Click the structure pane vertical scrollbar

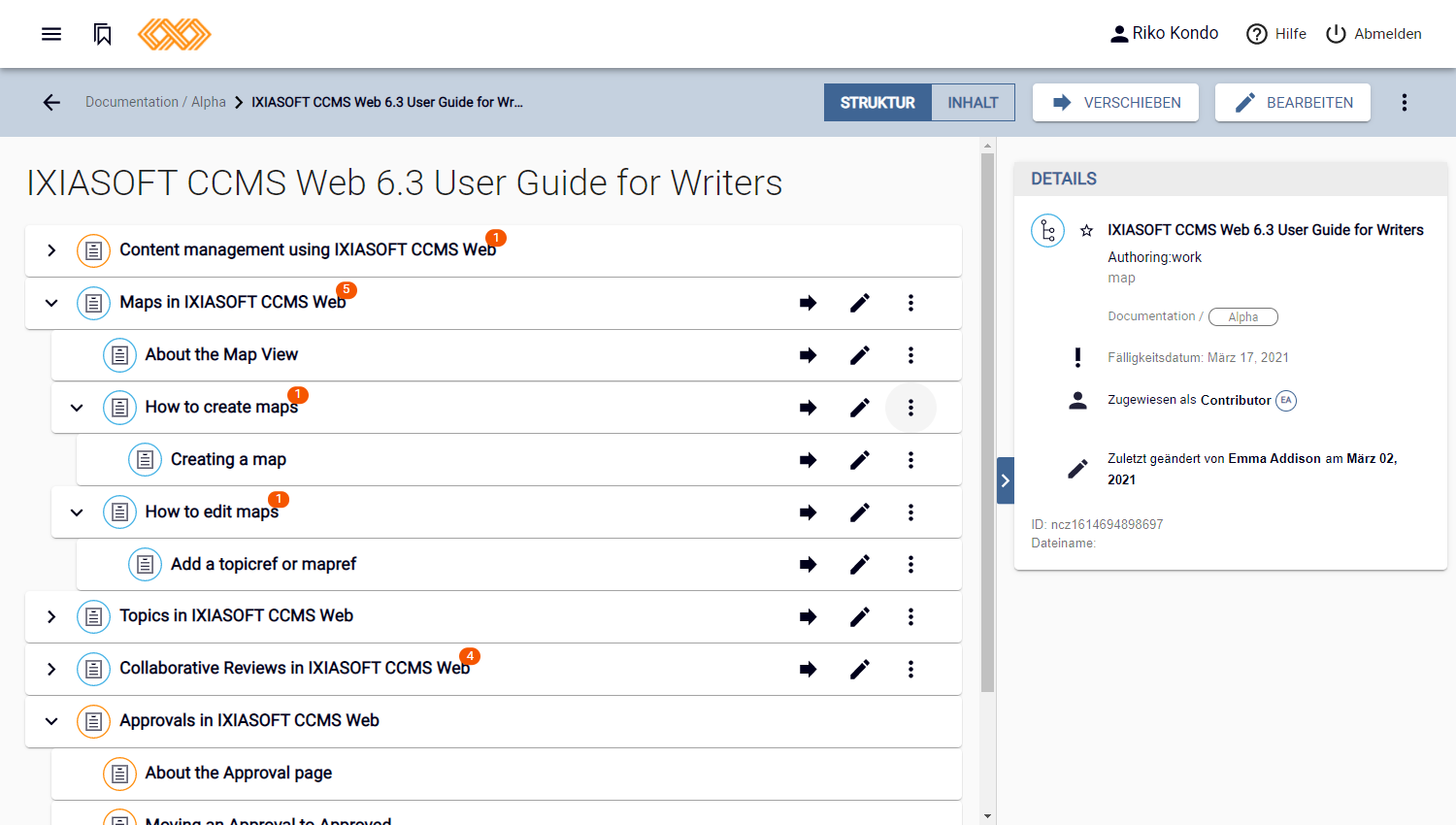pos(987,422)
